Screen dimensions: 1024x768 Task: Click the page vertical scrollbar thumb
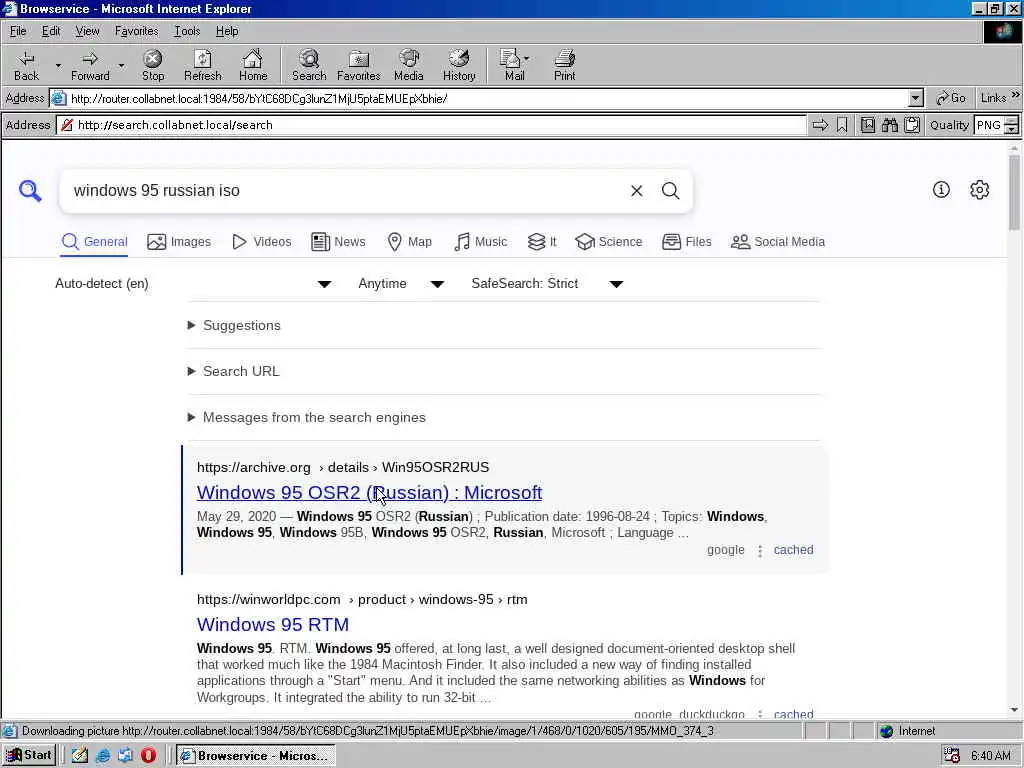point(1014,191)
